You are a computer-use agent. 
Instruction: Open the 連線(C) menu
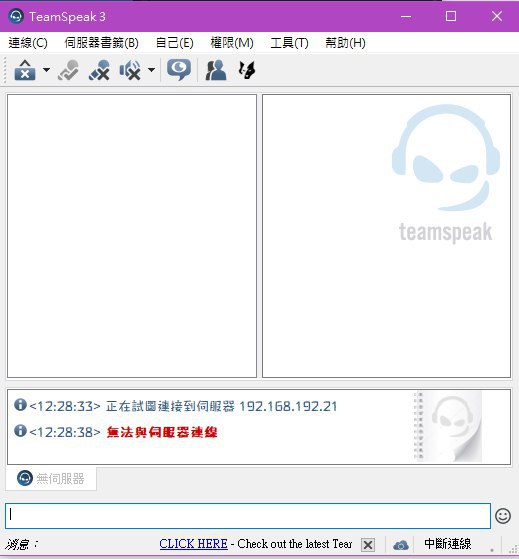click(x=28, y=43)
